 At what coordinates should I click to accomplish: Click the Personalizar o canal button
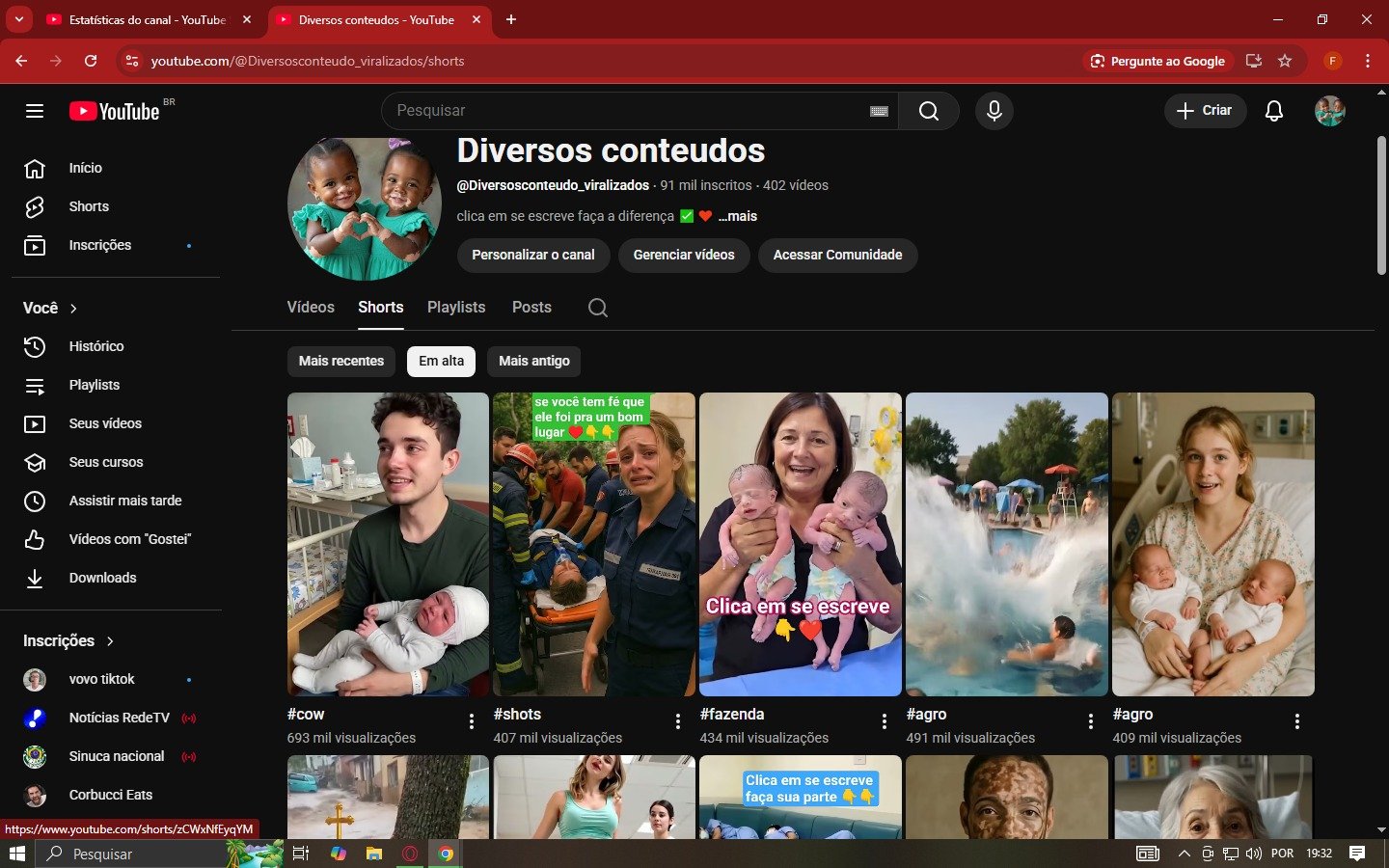[x=532, y=255]
